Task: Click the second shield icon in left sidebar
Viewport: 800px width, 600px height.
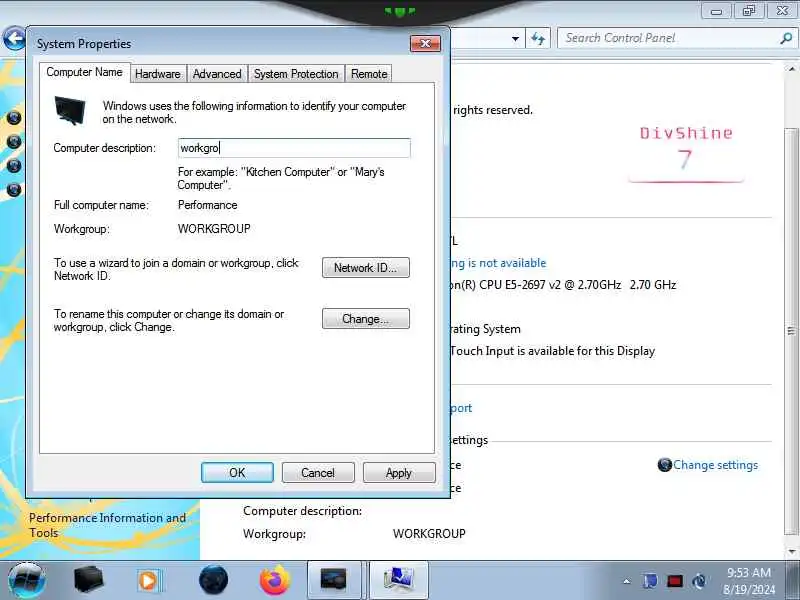Action: click(14, 142)
